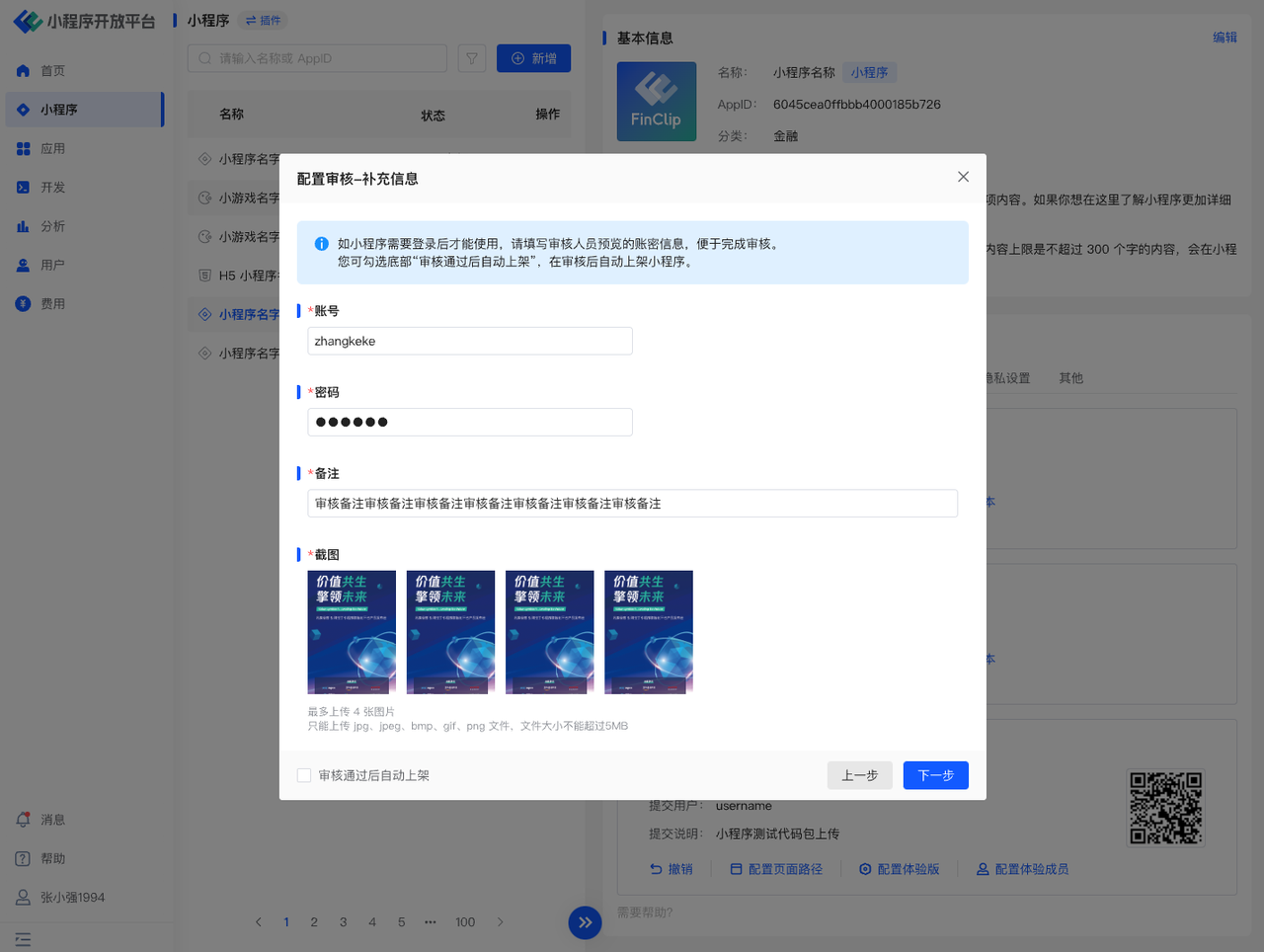
Task: Open the 帮助 (Help) question mark icon
Action: (24, 859)
